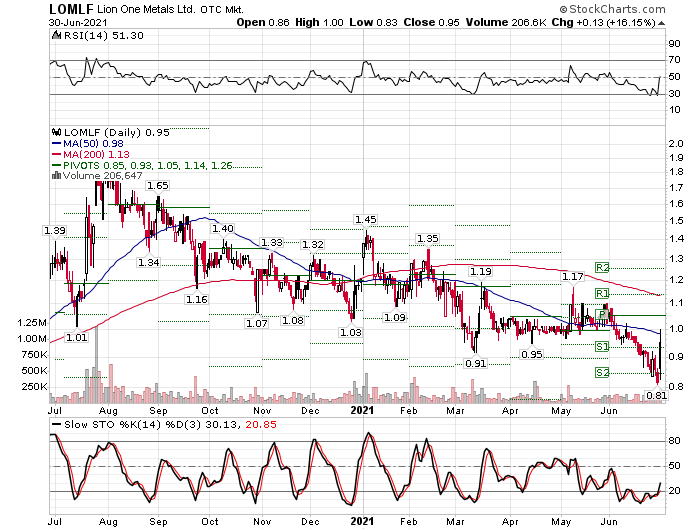Click the 2021 label on price chart axis
Viewport: 700px width, 530px height.
tap(362, 410)
